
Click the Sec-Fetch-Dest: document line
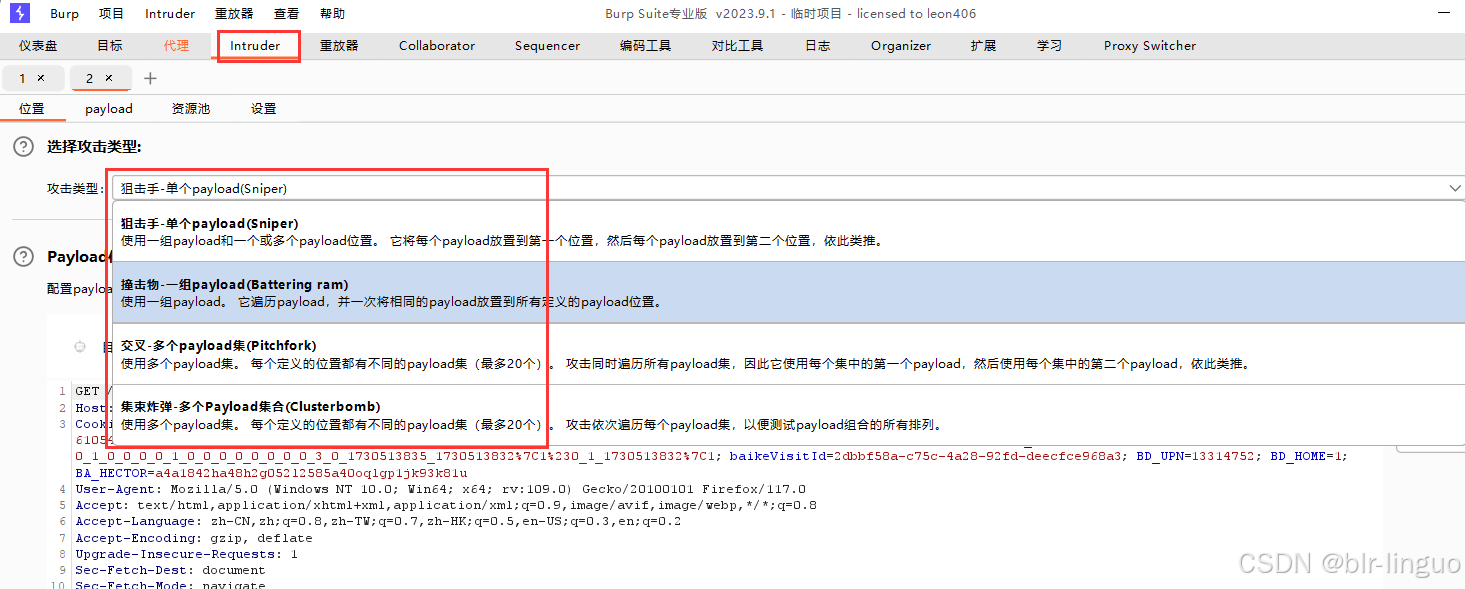point(170,569)
